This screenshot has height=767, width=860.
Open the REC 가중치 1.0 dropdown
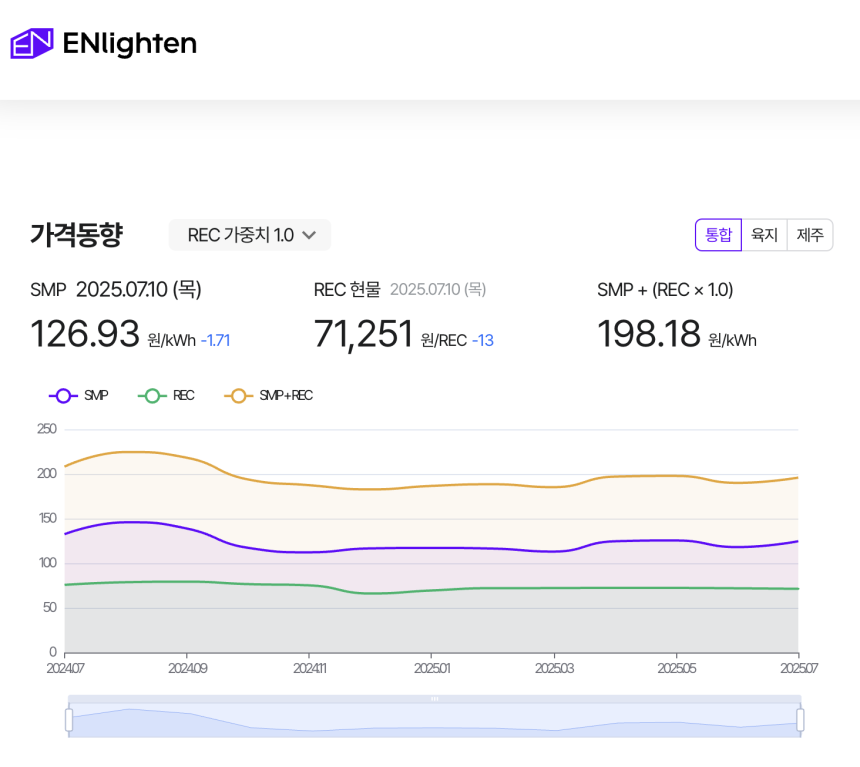[x=250, y=235]
